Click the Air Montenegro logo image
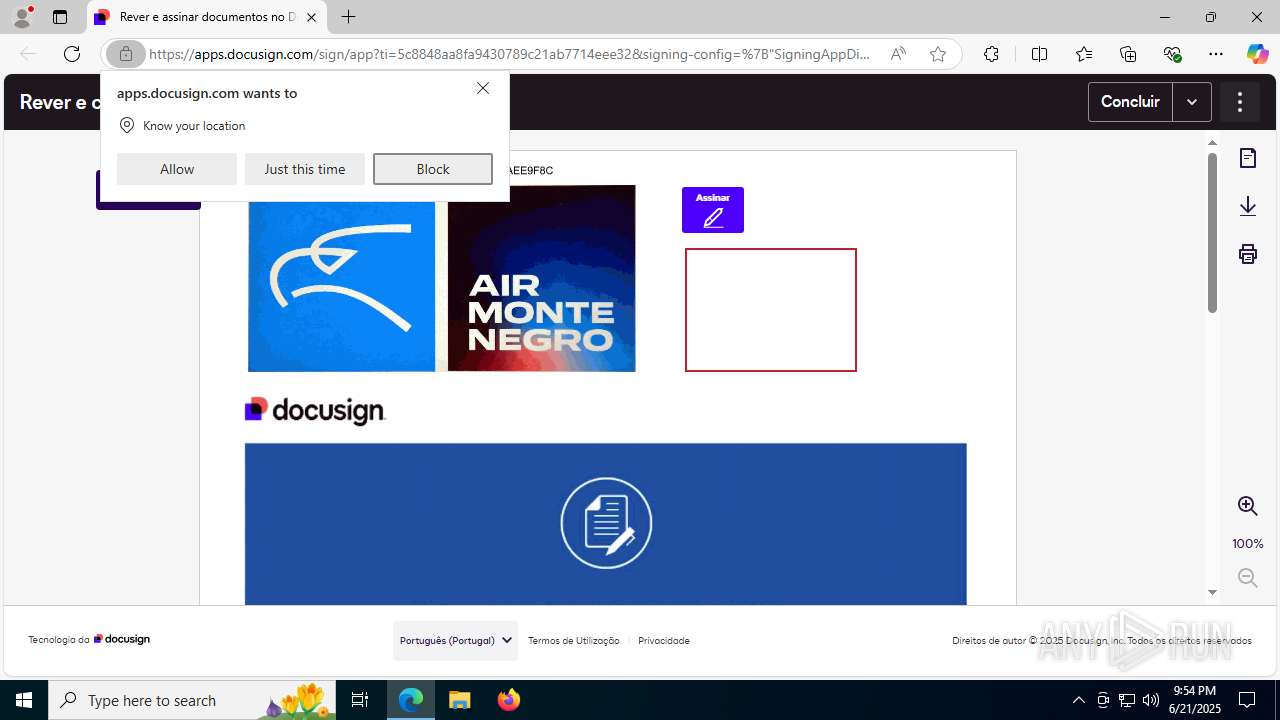The width and height of the screenshot is (1280, 720). [442, 278]
